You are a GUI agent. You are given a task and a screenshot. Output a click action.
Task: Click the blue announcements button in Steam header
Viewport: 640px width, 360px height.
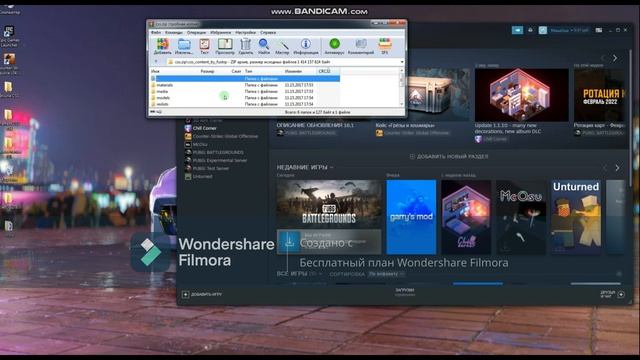point(517,30)
